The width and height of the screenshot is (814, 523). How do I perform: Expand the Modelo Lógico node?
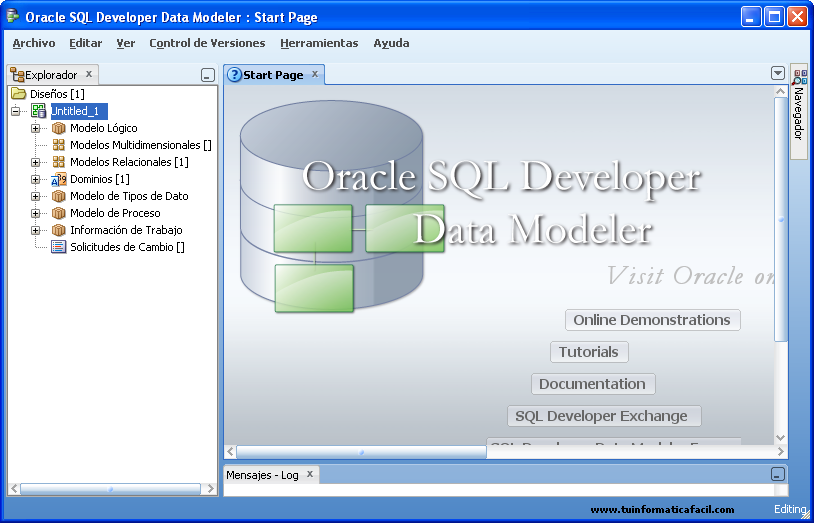35,128
